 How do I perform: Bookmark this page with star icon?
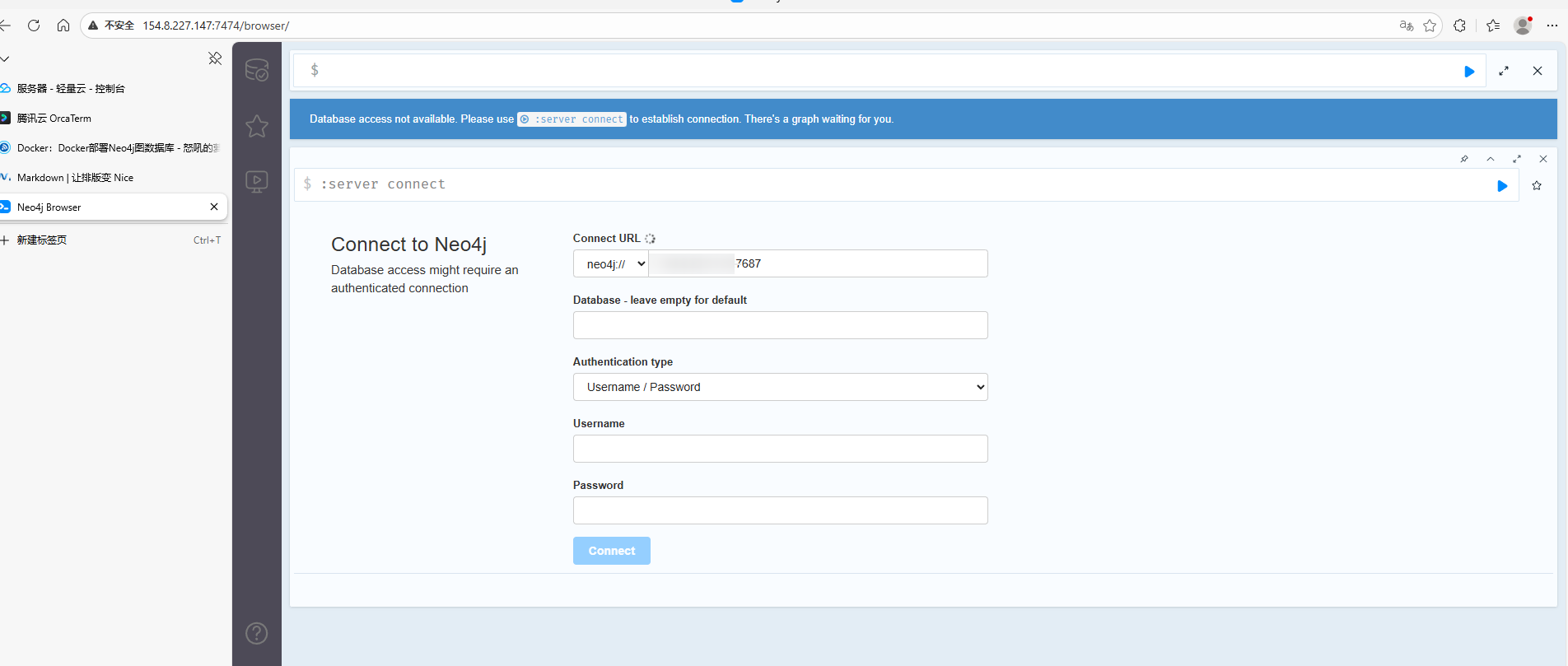[1430, 26]
